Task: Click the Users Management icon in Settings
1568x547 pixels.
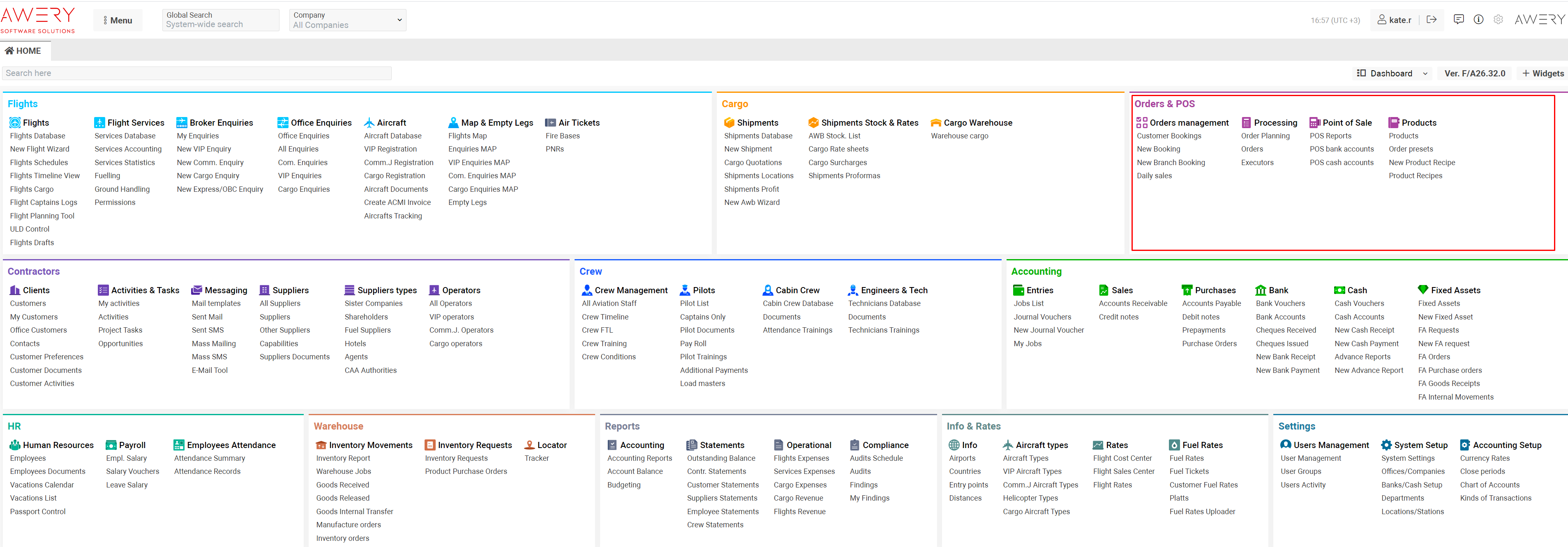Action: click(1285, 445)
